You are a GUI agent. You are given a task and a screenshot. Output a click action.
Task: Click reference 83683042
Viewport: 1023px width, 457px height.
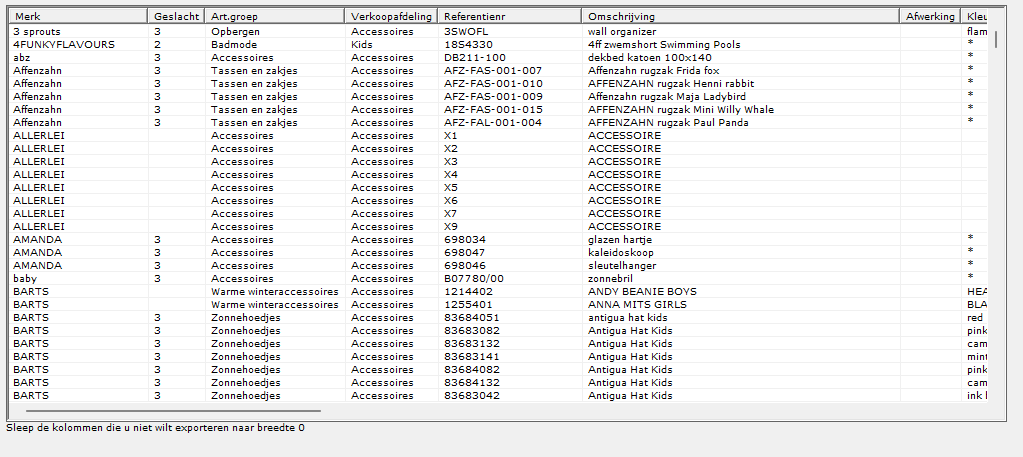click(x=472, y=396)
